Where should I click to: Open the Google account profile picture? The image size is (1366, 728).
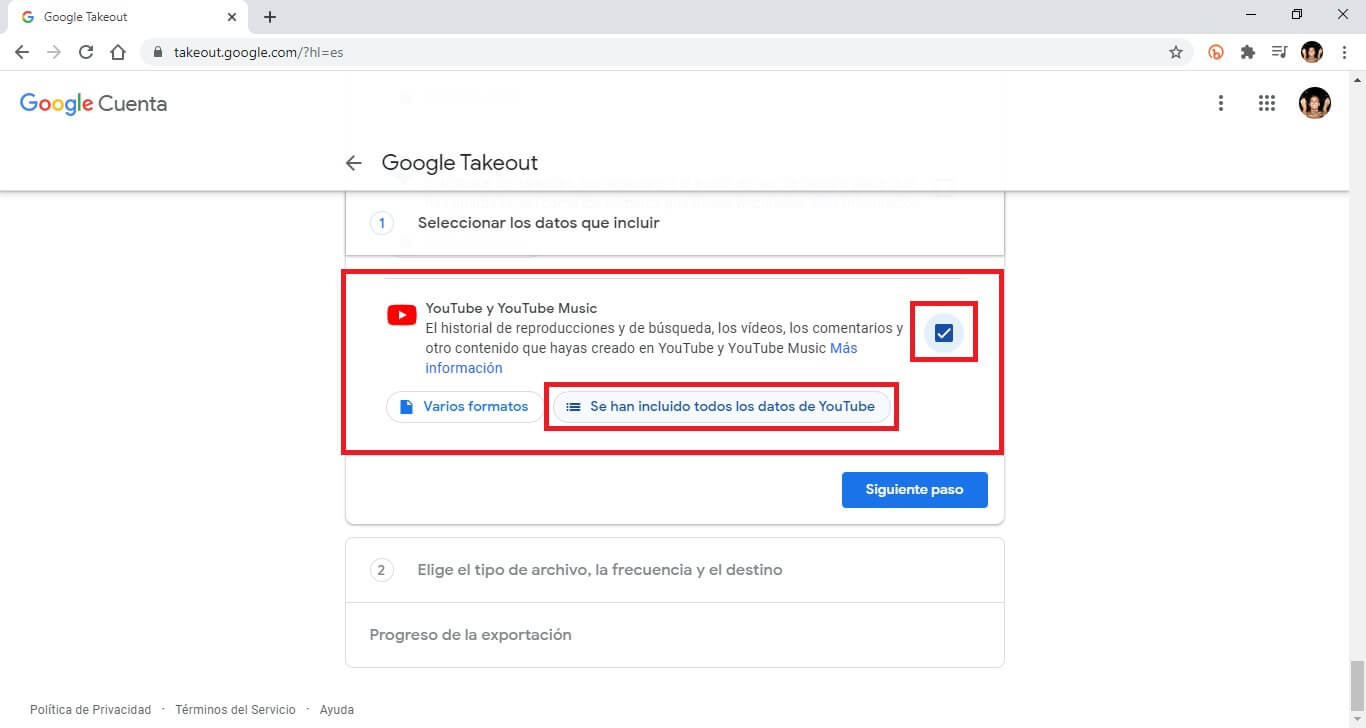[1315, 103]
